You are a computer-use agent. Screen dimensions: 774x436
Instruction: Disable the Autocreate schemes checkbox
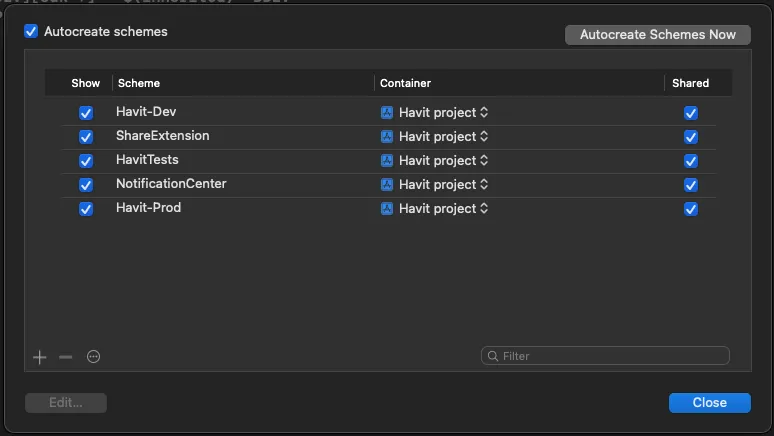tap(31, 32)
